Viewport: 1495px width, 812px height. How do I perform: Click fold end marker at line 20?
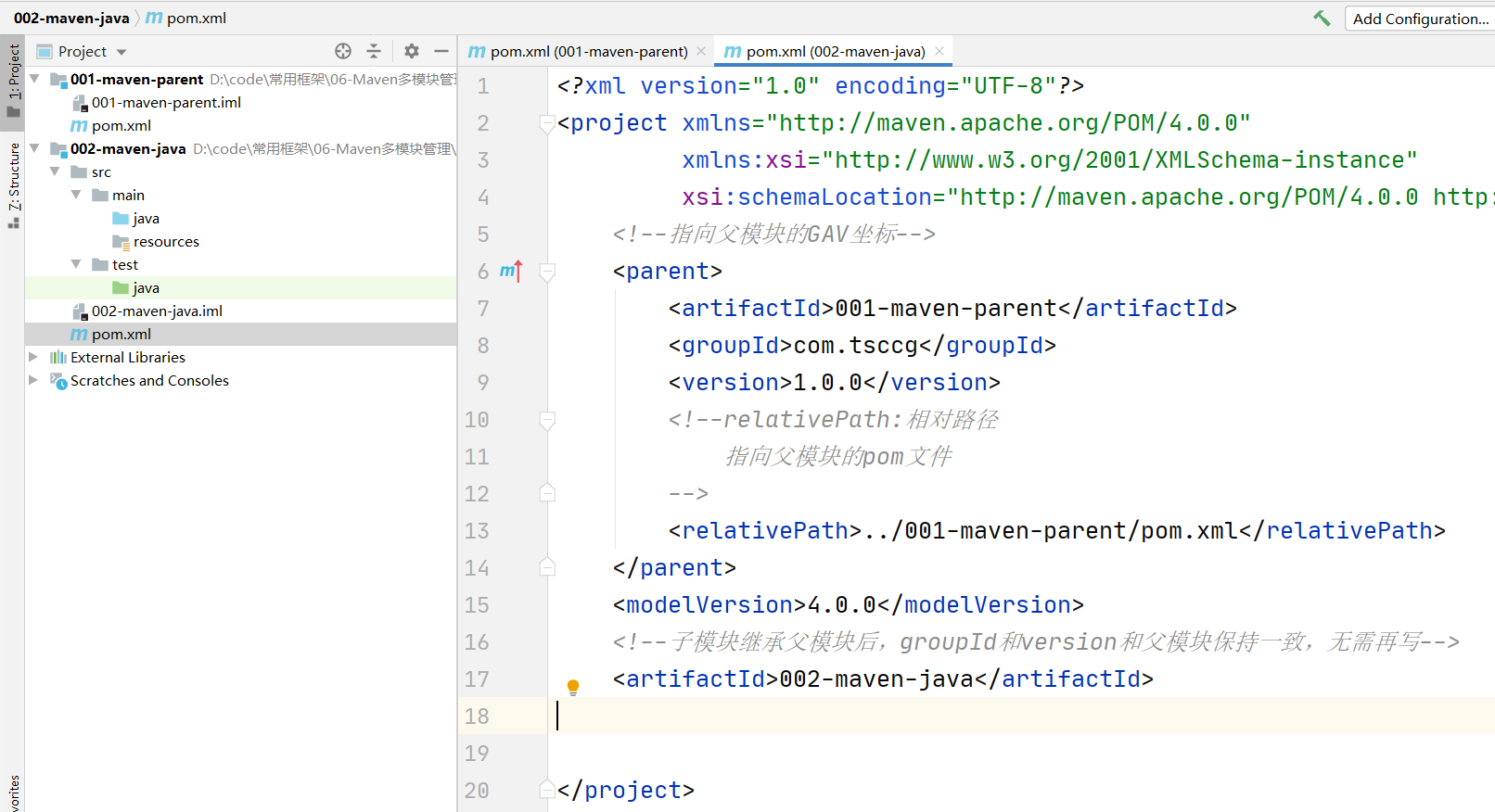pyautogui.click(x=547, y=790)
